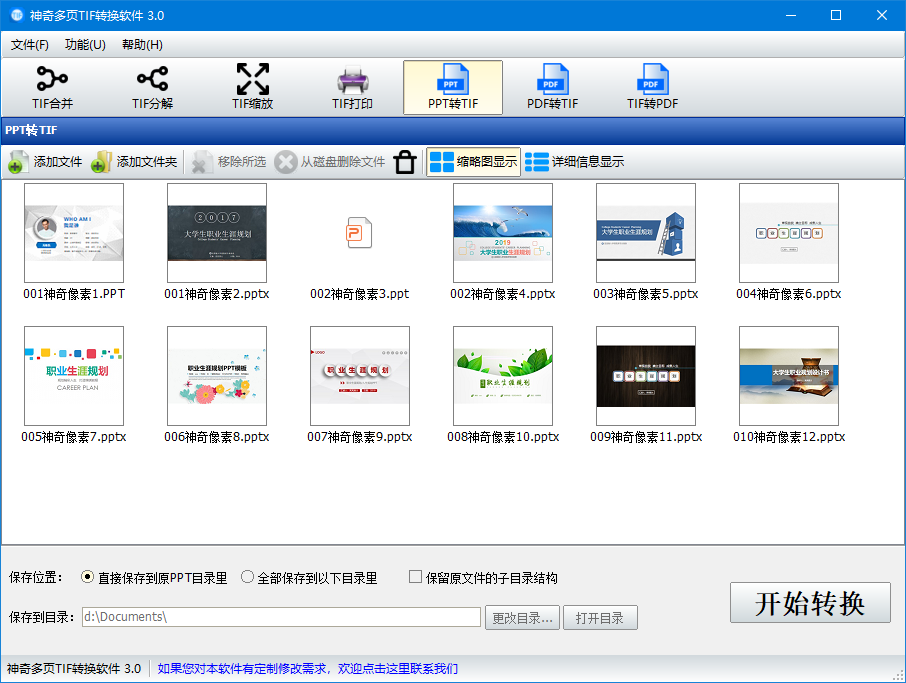Click 添加文件夹 to add a folder
Image resolution: width=906 pixels, height=683 pixels.
coord(134,162)
